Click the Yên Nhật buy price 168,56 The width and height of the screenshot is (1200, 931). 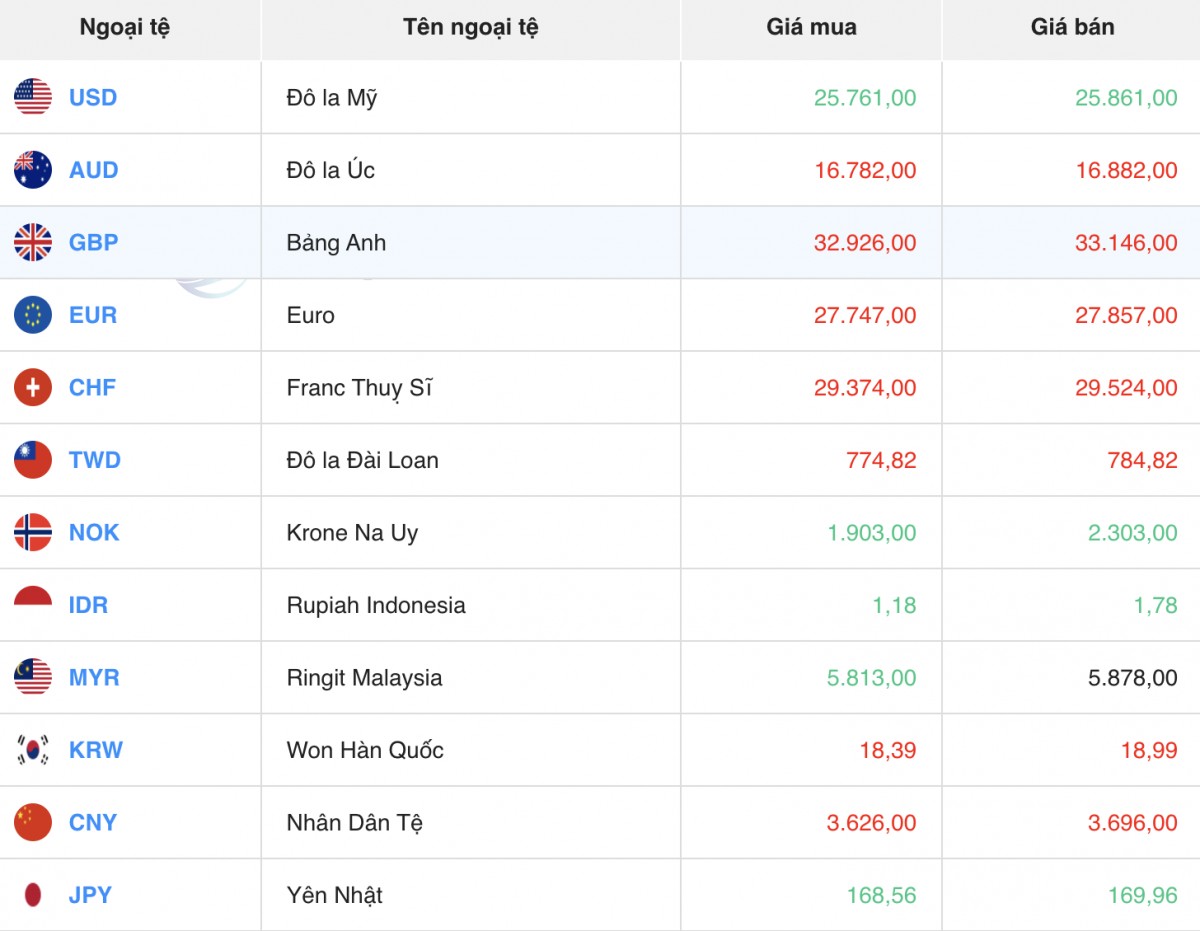coord(881,895)
